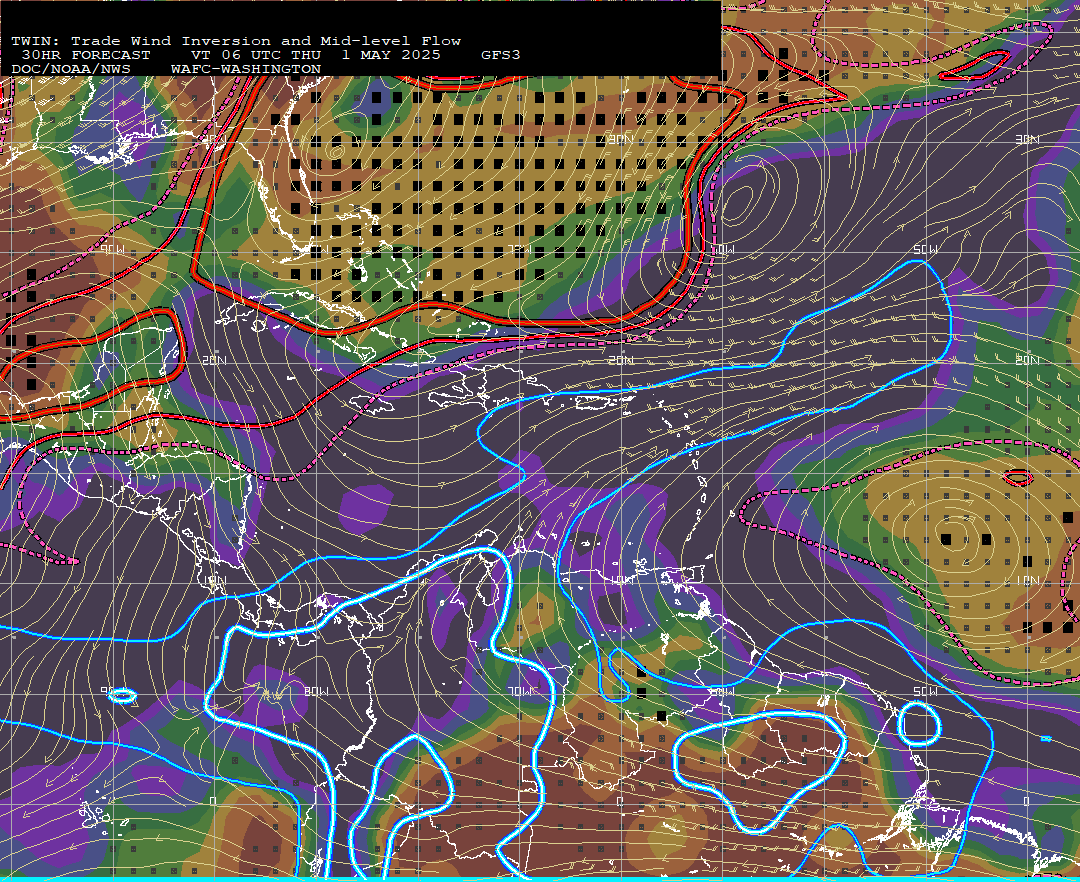The height and width of the screenshot is (882, 1080).
Task: Click the 80W longitude label near Panama's coast
Action: (316, 691)
